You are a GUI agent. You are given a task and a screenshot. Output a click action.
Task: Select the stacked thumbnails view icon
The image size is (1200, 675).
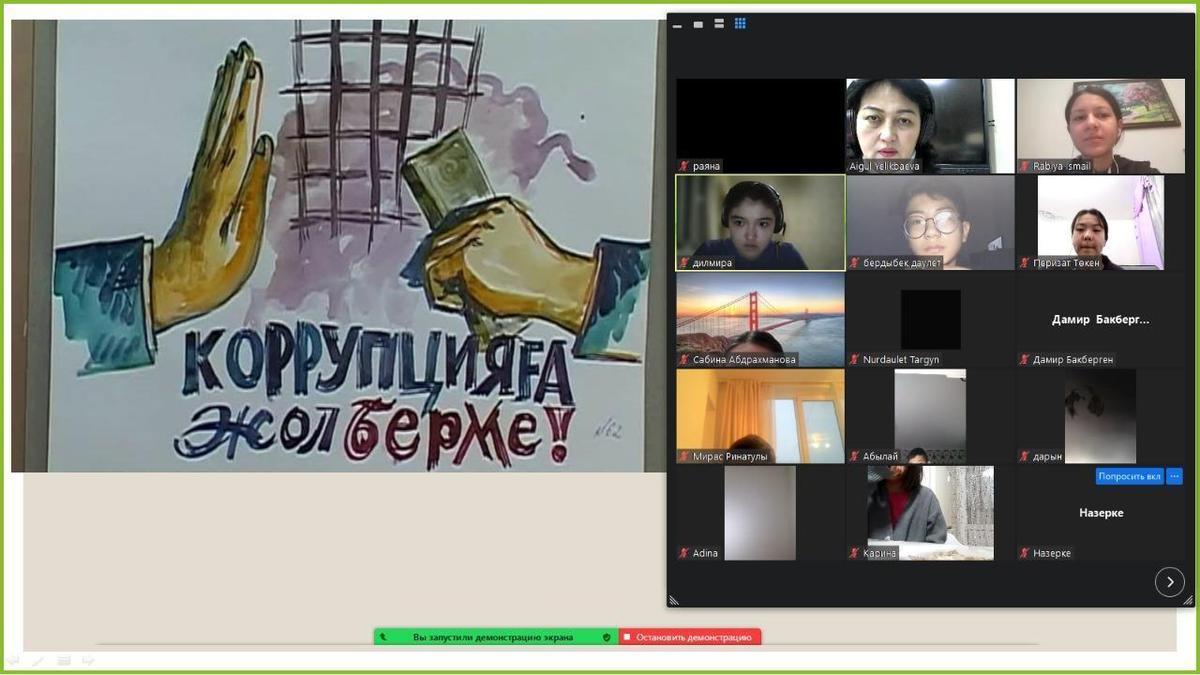coord(719,24)
